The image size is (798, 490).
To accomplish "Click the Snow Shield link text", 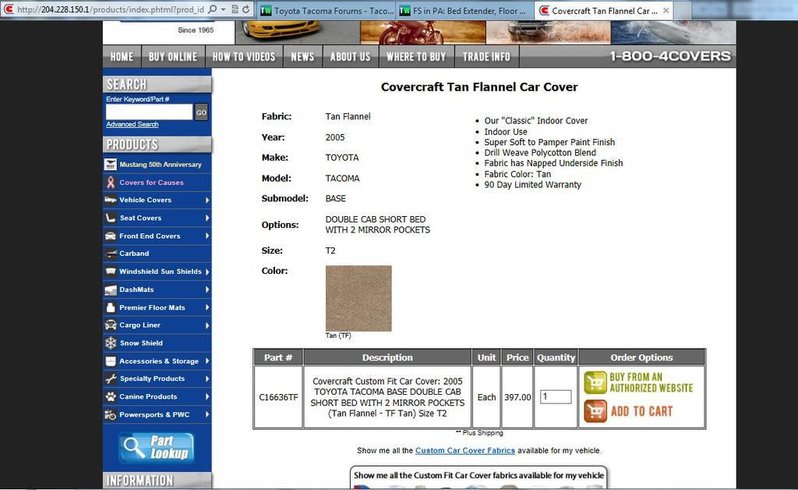I will [141, 343].
